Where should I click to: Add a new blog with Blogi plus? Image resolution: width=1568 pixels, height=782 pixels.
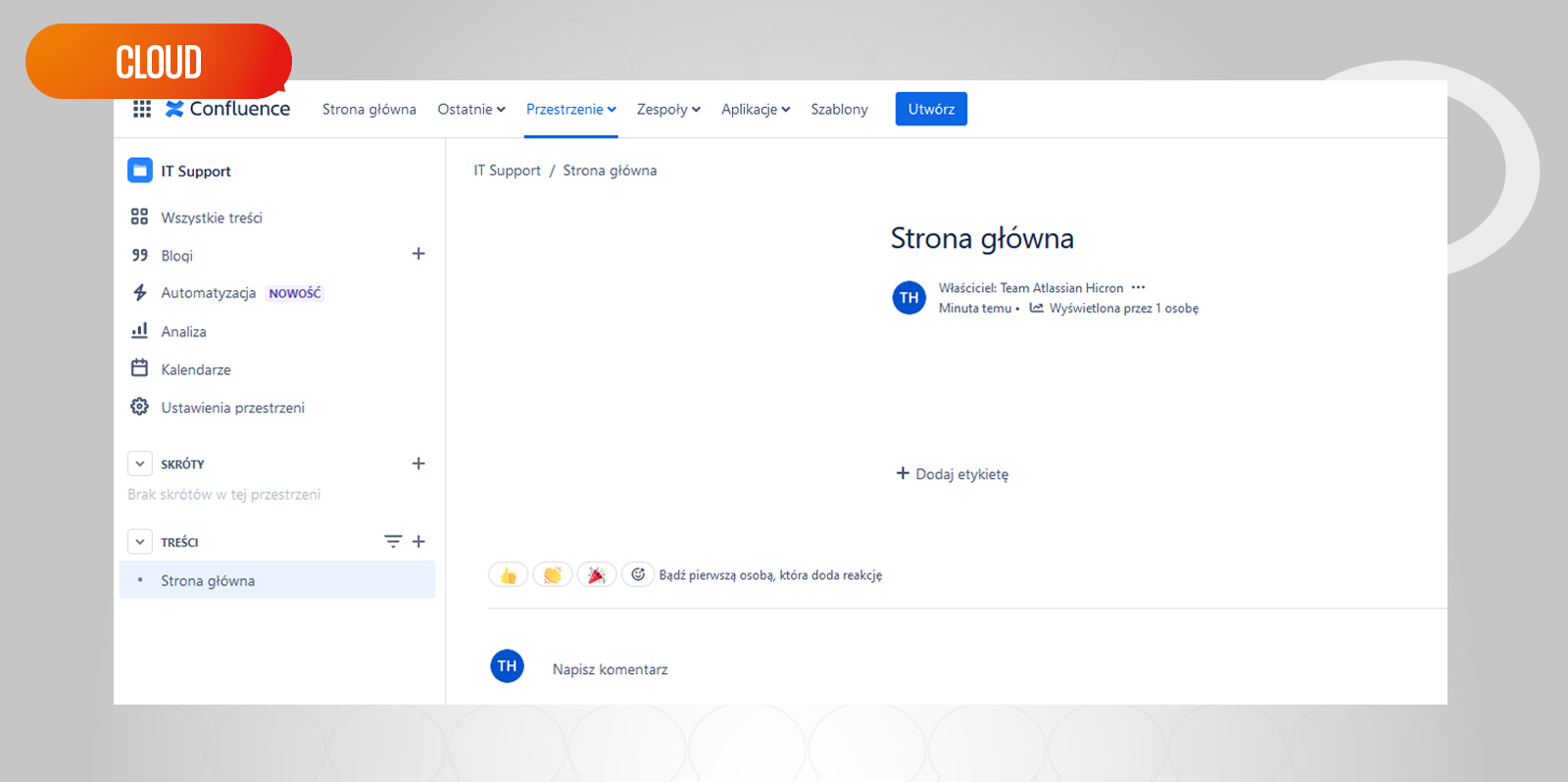(418, 254)
